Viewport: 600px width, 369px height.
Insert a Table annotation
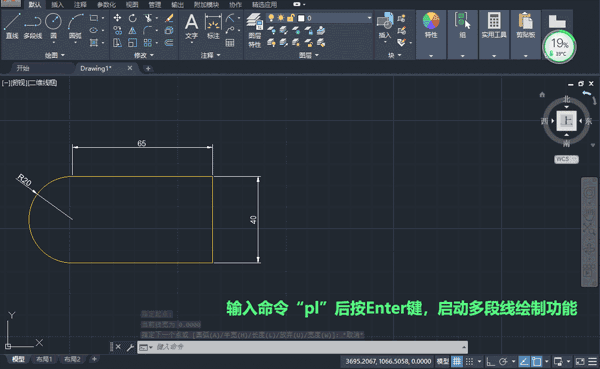coord(230,42)
